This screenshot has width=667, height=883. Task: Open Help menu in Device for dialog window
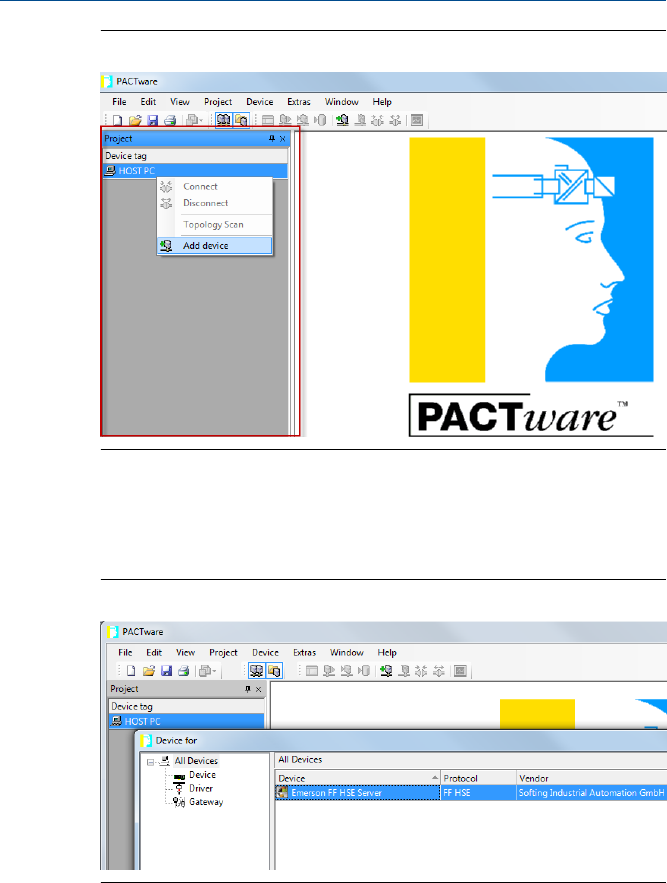pos(387,653)
